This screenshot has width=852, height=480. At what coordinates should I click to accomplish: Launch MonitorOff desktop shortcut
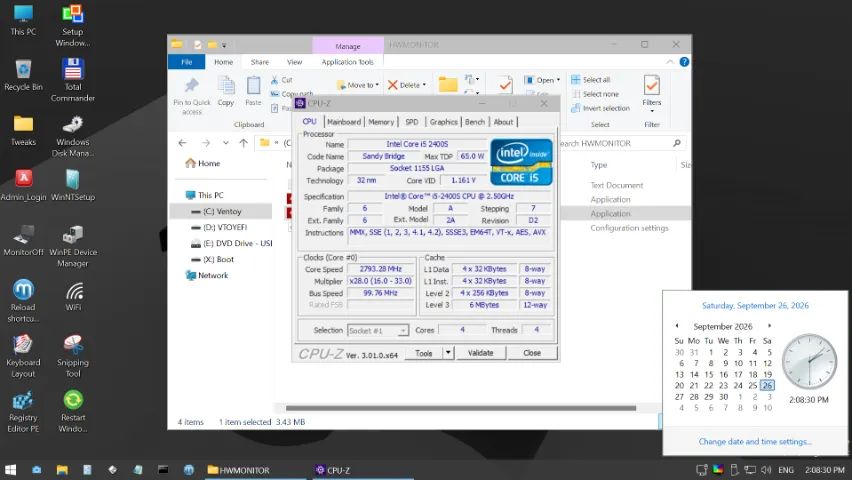click(x=23, y=240)
